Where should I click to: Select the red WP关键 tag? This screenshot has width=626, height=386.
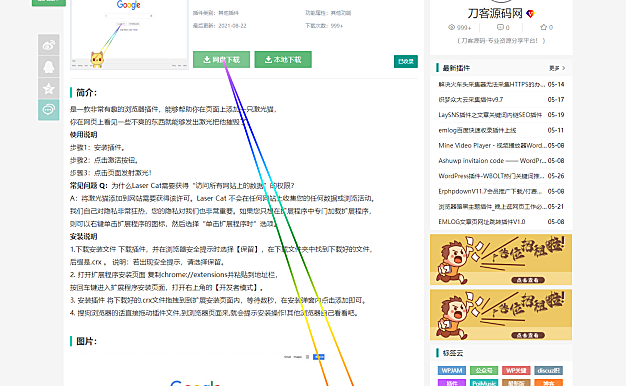pyautogui.click(x=516, y=370)
